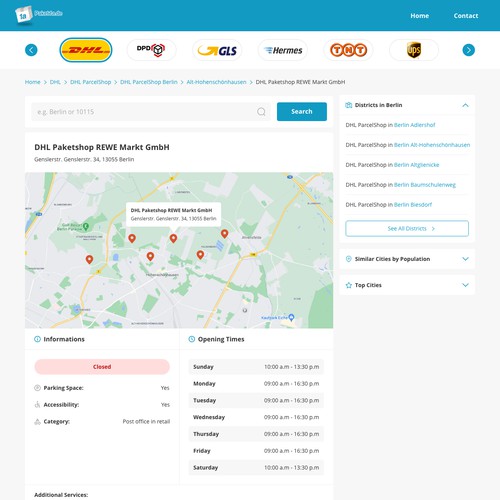Expand the Top Cities panel

tap(465, 285)
